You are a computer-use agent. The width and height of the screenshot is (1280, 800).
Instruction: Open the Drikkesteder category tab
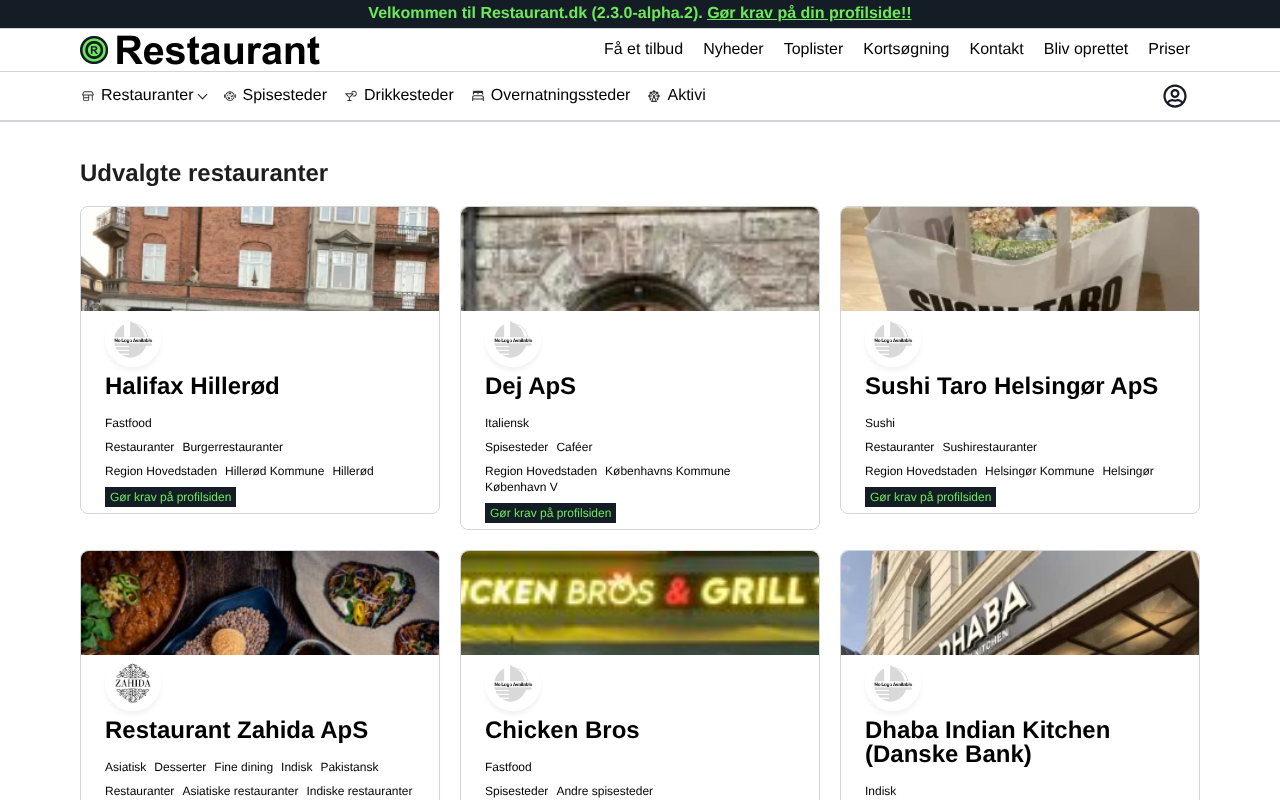pyautogui.click(x=408, y=95)
